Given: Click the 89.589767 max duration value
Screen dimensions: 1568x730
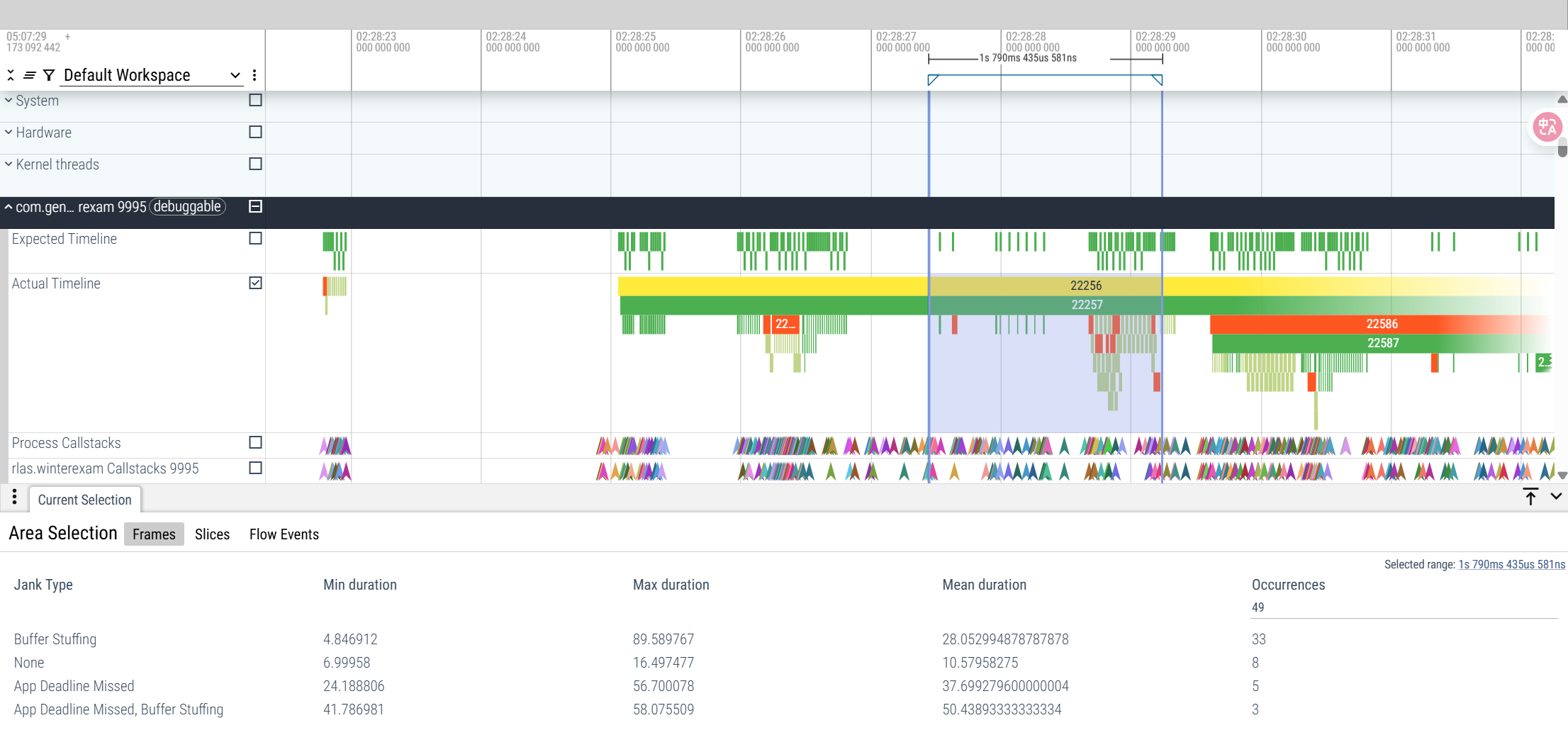Looking at the screenshot, I should 663,639.
